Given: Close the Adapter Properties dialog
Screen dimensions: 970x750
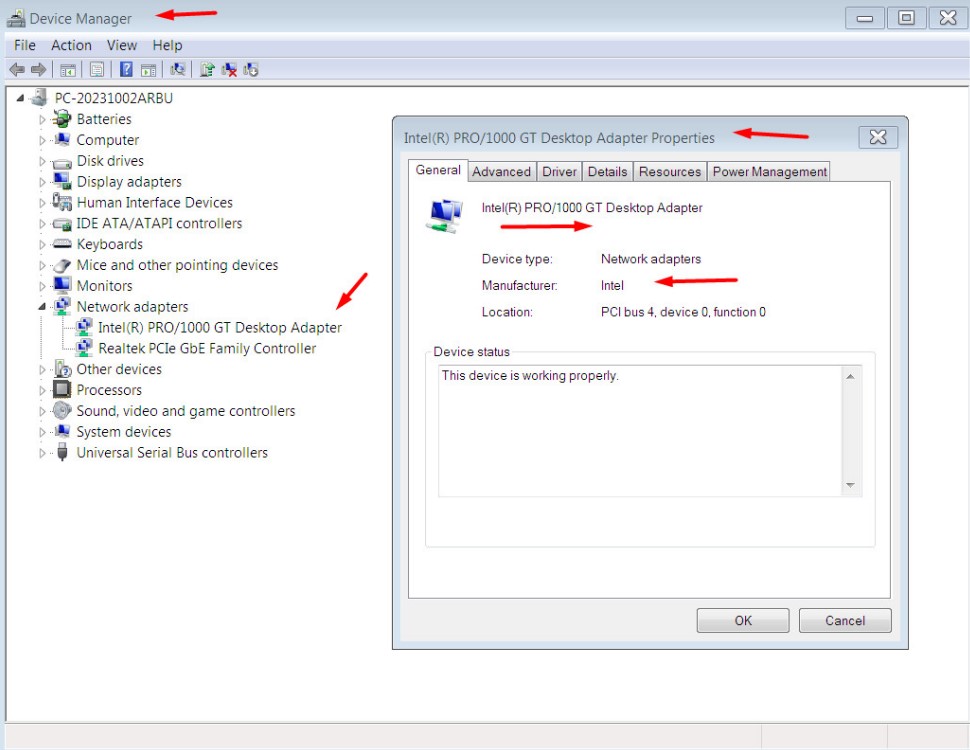Looking at the screenshot, I should click(878, 137).
